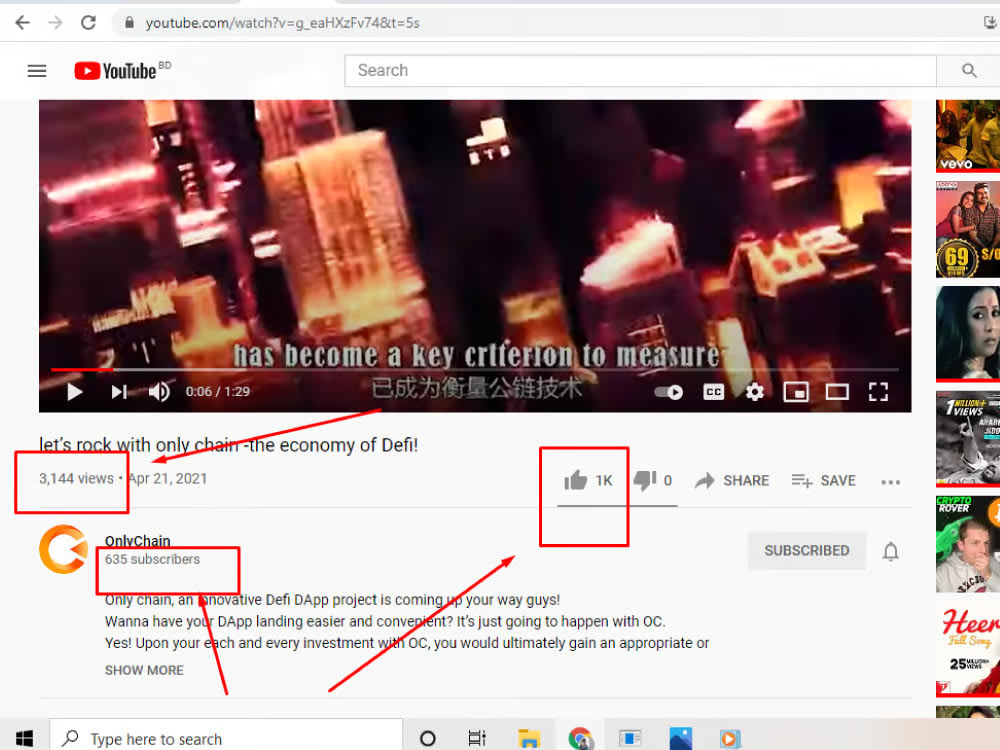Image resolution: width=1000 pixels, height=750 pixels.
Task: Open Task View in the taskbar
Action: pyautogui.click(x=476, y=739)
